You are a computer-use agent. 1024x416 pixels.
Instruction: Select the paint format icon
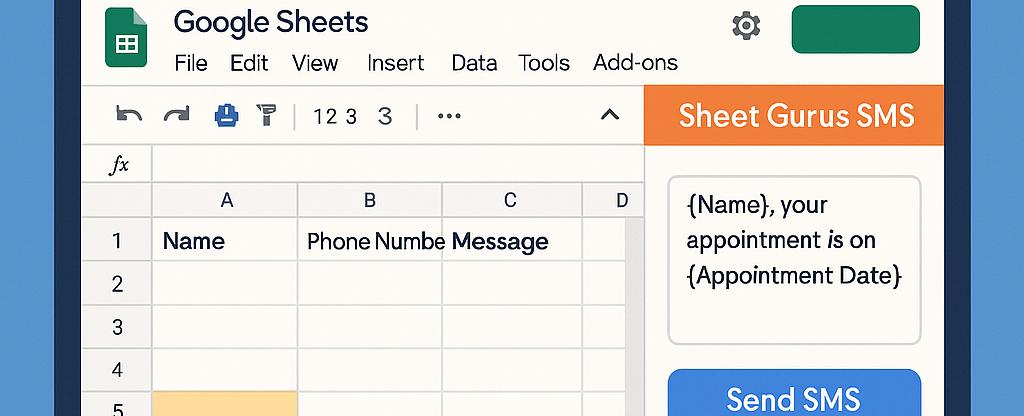point(267,115)
